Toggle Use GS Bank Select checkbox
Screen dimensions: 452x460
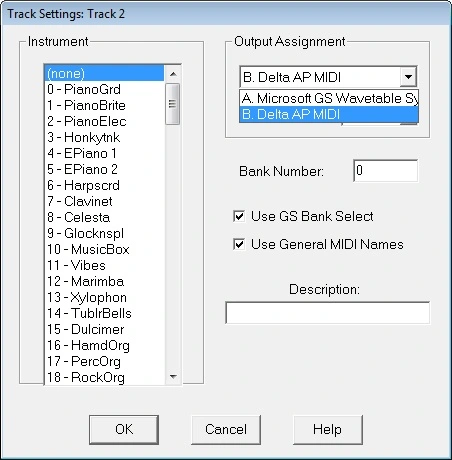click(239, 216)
